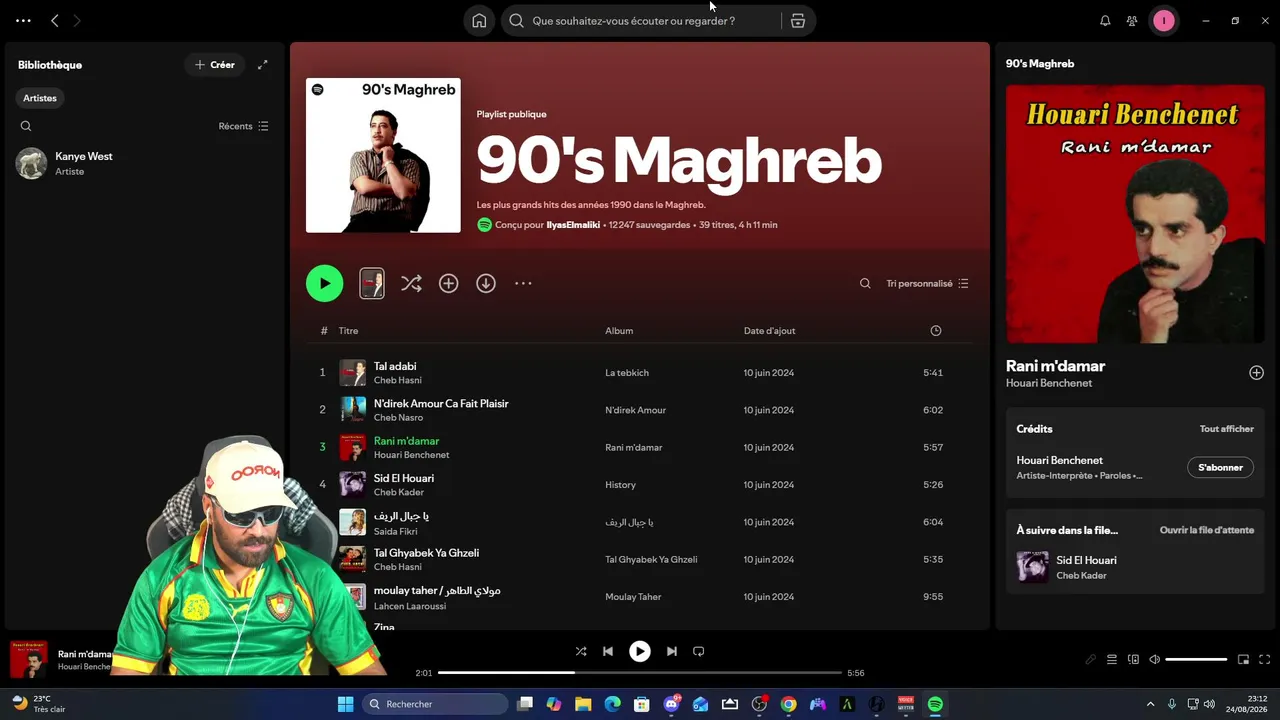Search within the playlist
This screenshot has width=1280, height=720.
(865, 283)
